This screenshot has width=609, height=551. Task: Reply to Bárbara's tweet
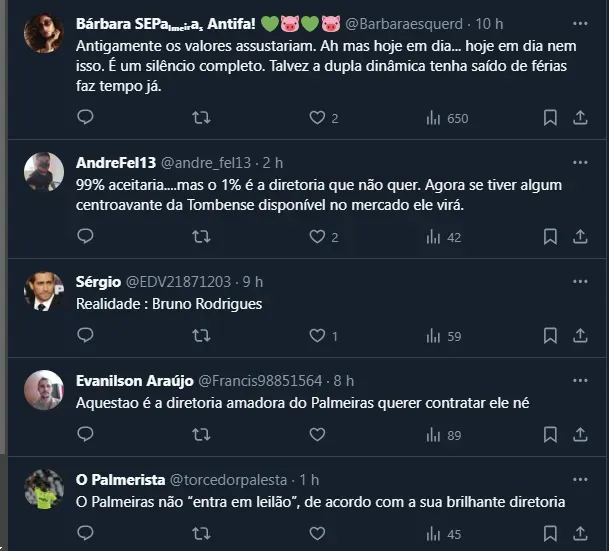pyautogui.click(x=85, y=118)
